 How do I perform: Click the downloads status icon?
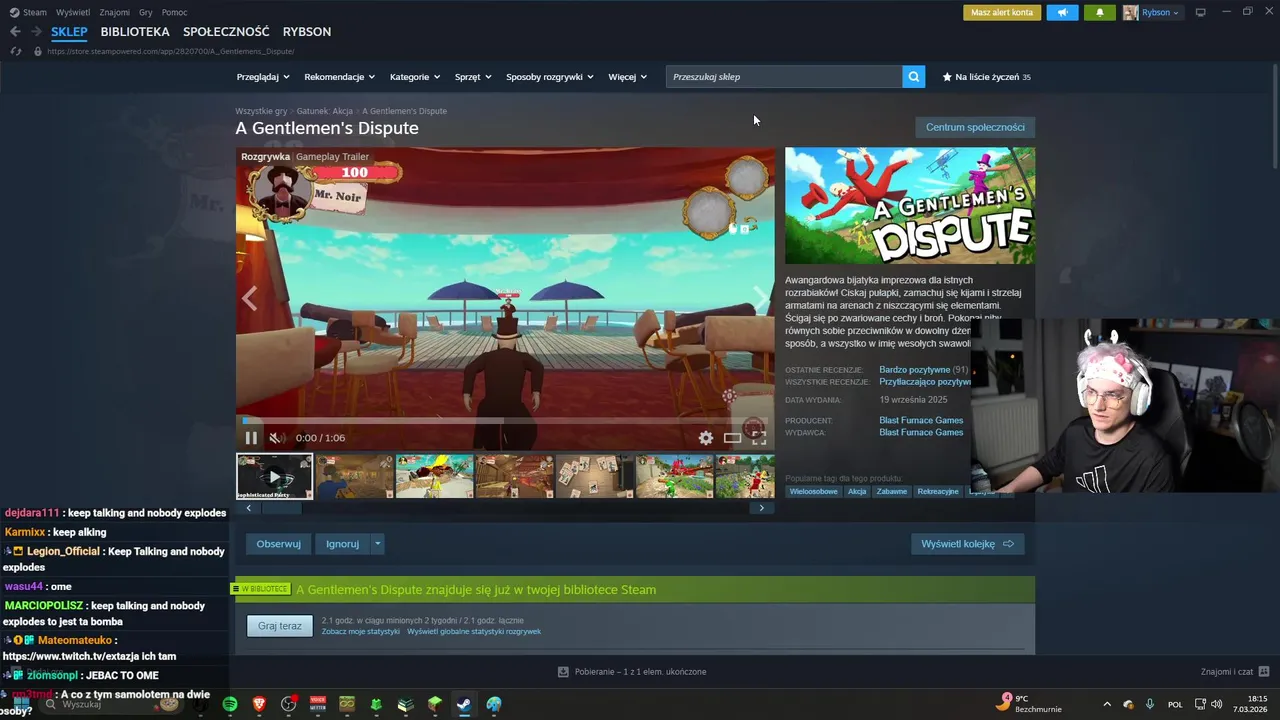coord(563,672)
